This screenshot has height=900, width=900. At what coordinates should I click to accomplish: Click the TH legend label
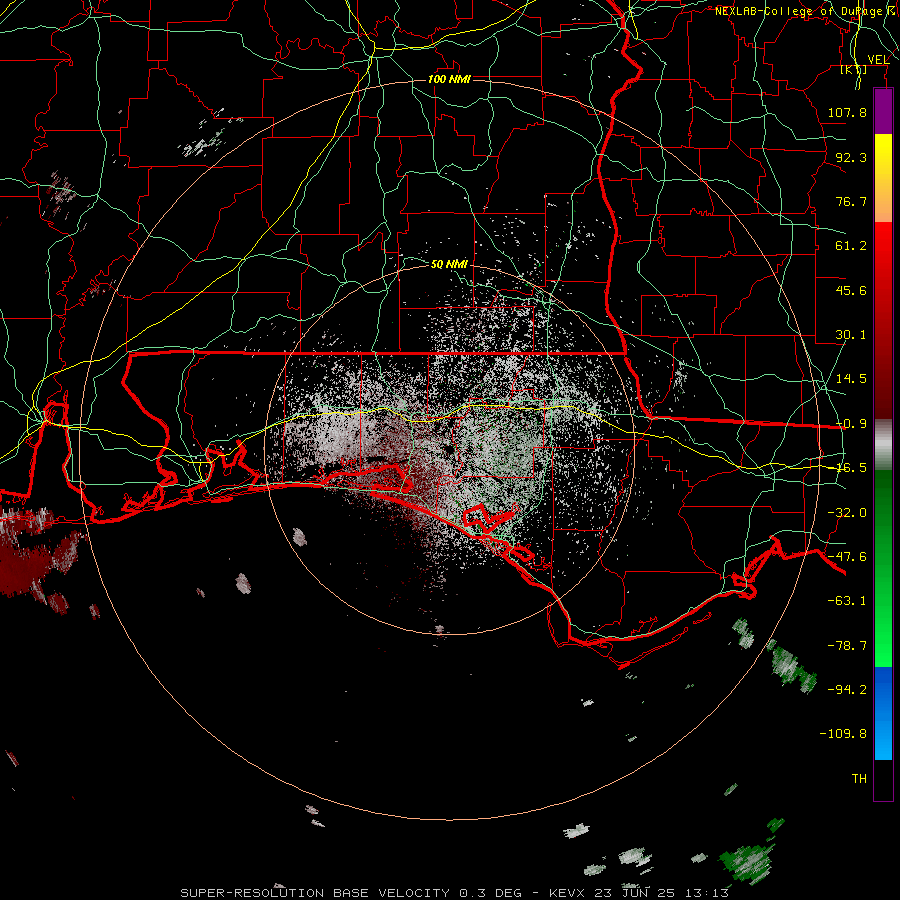[859, 779]
